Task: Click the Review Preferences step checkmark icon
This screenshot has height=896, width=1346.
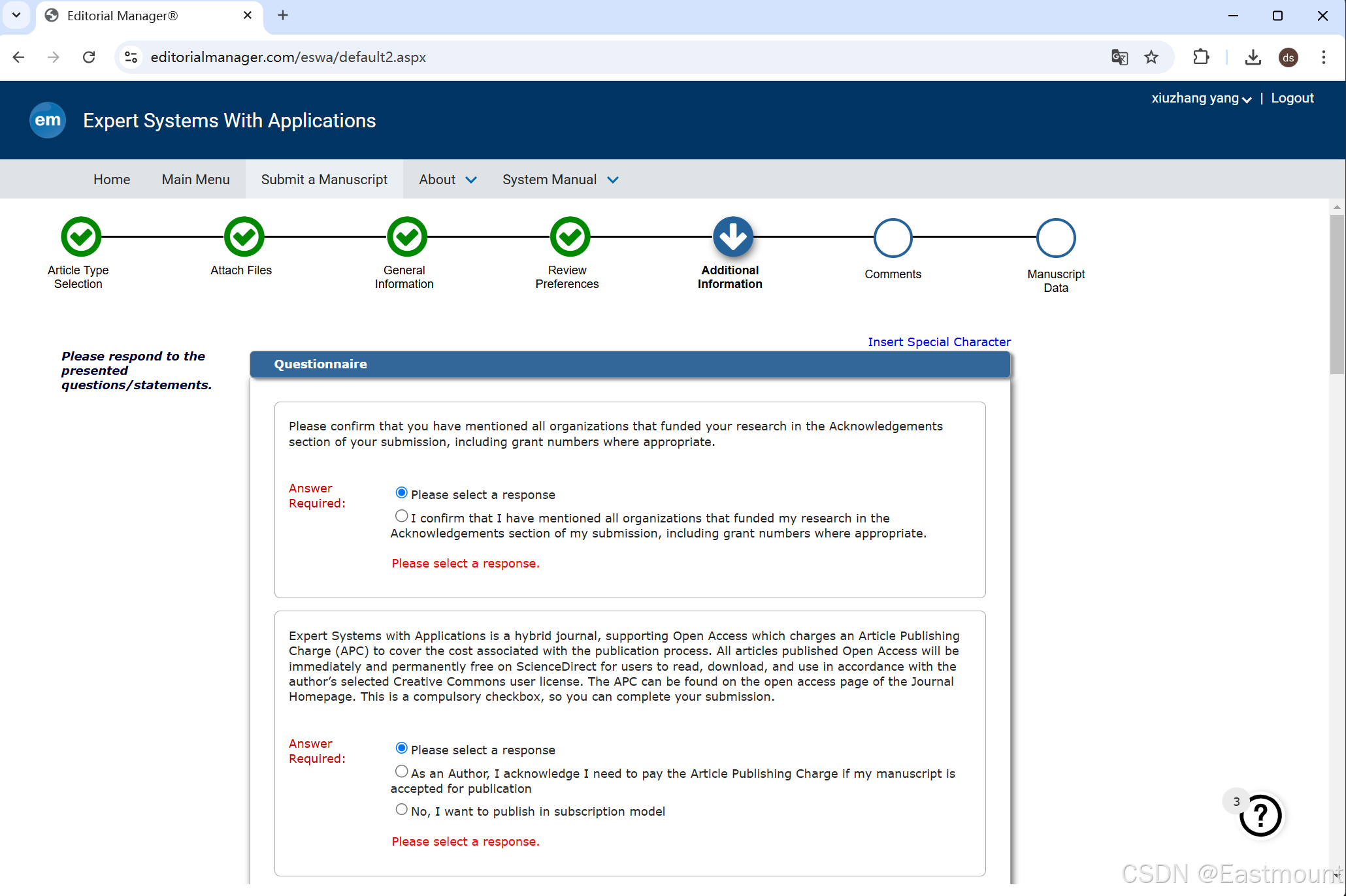Action: 570,237
